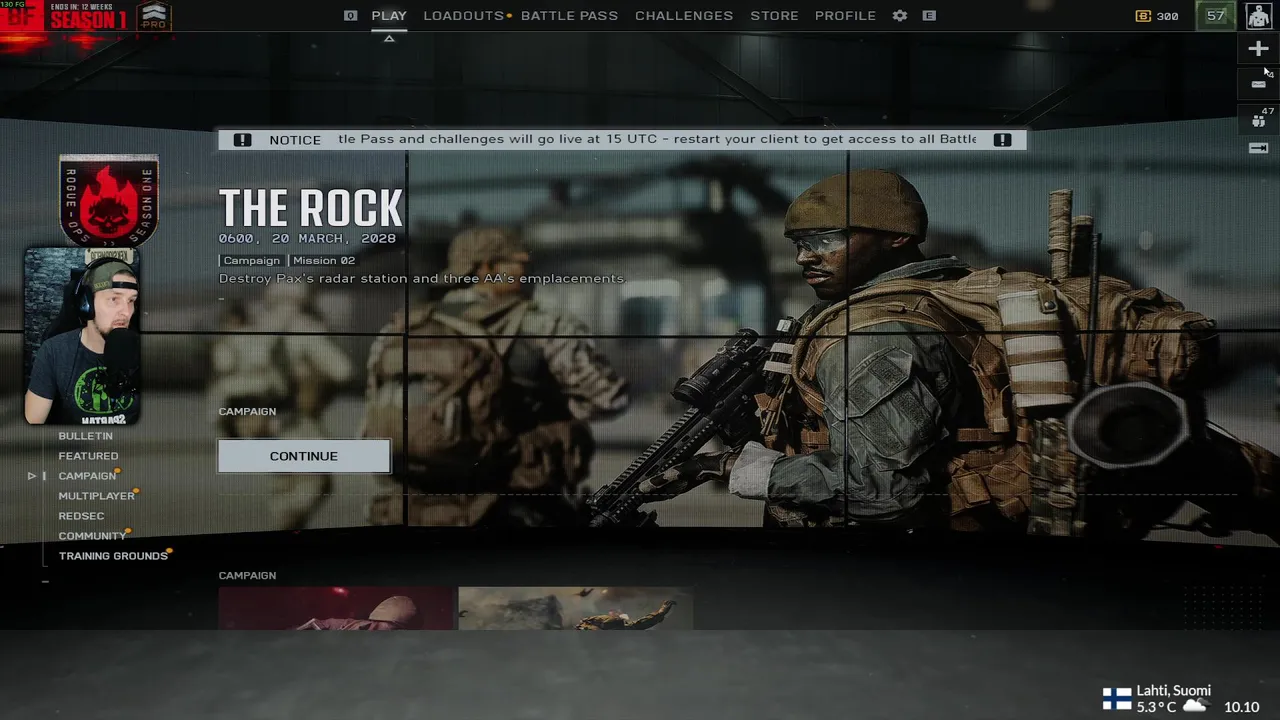Click the scrolling NOTICE banner text

[657, 139]
